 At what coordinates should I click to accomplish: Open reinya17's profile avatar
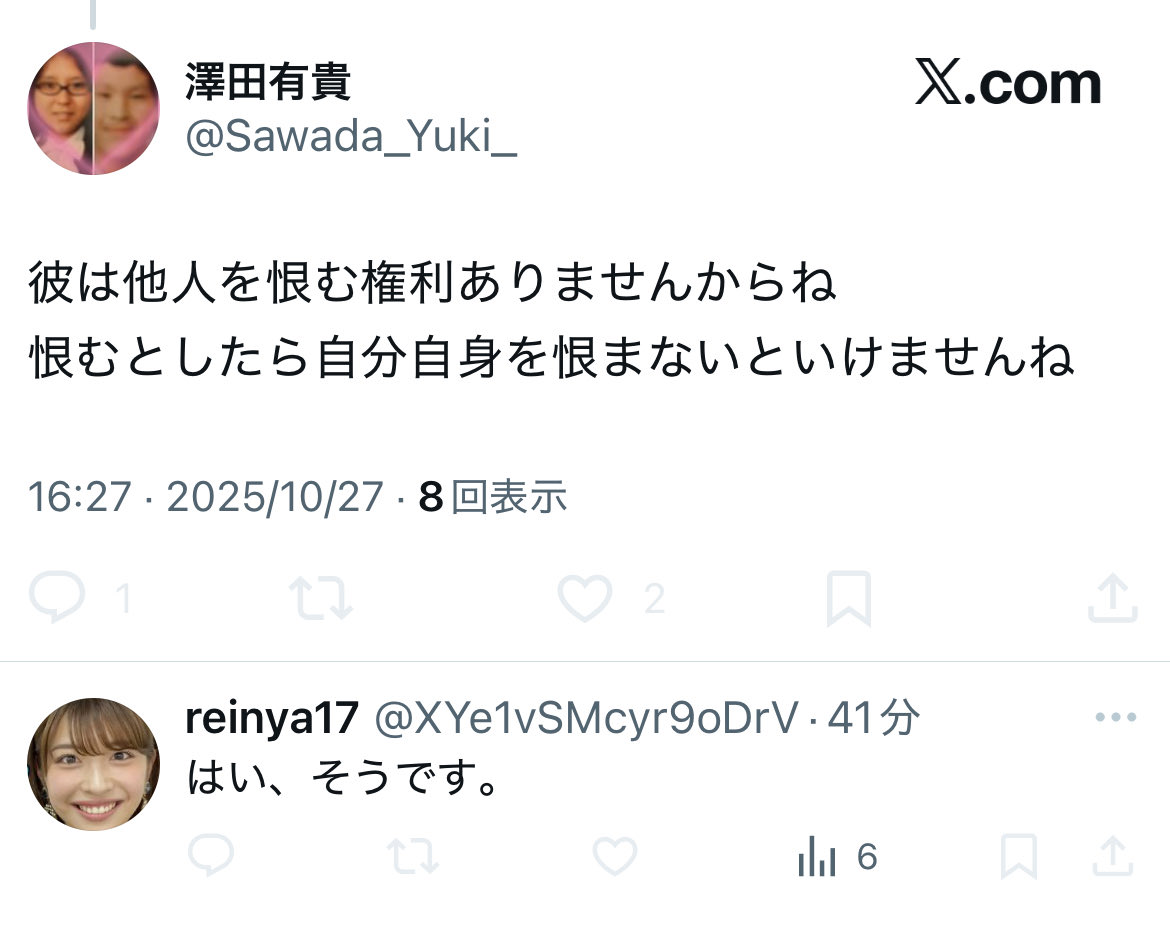point(93,764)
